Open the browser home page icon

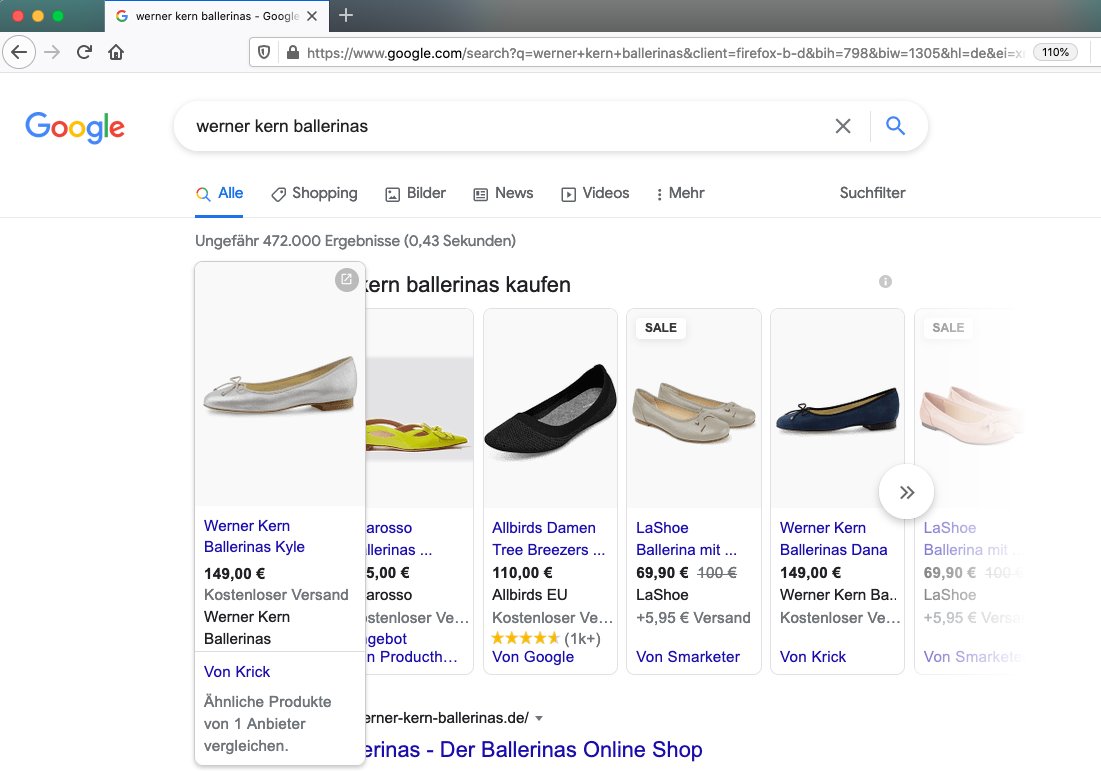click(116, 52)
